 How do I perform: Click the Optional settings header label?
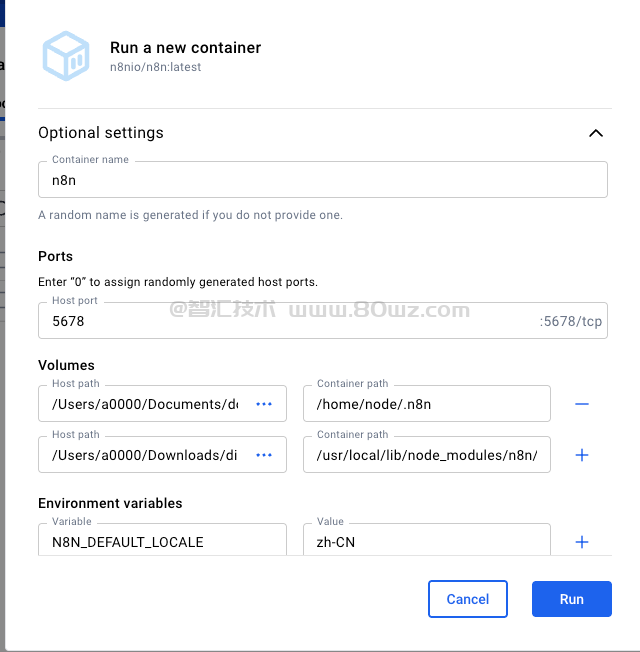tap(101, 133)
